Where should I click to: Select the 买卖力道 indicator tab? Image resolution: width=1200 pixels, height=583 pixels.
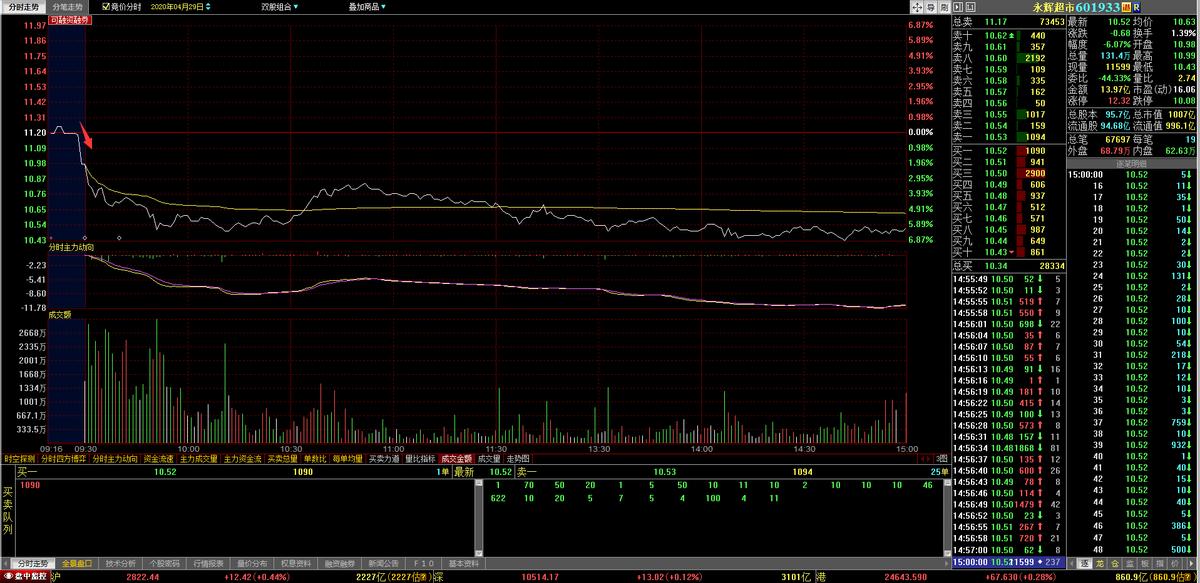(x=384, y=459)
